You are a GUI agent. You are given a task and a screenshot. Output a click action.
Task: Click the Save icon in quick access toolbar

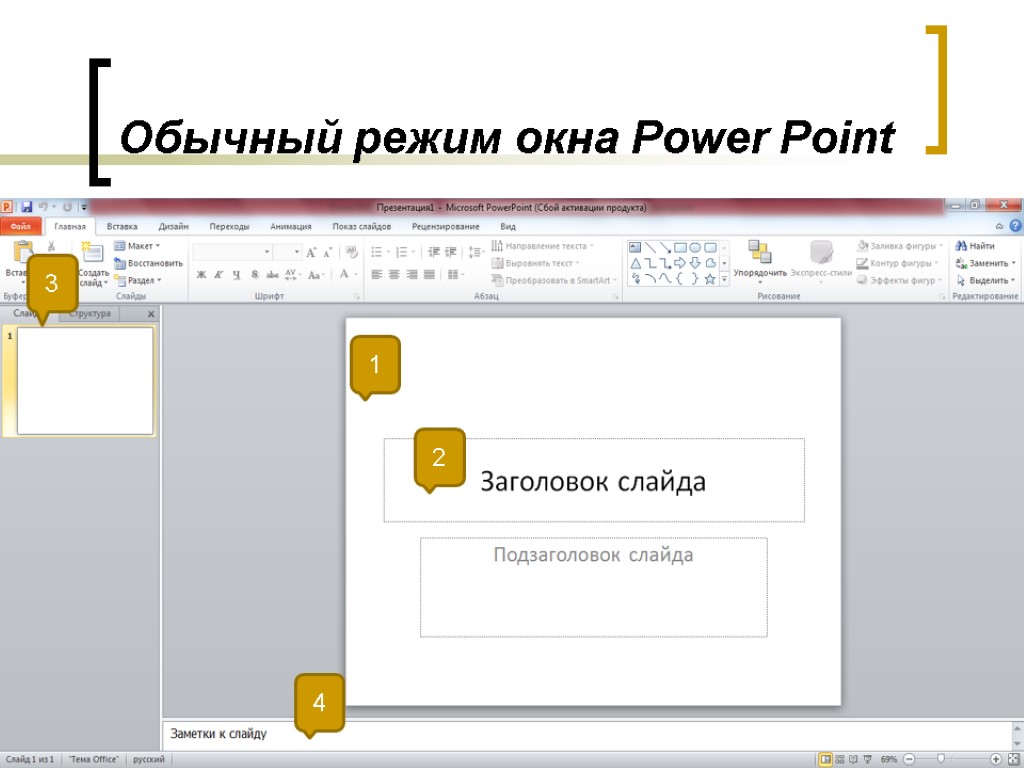[27, 207]
